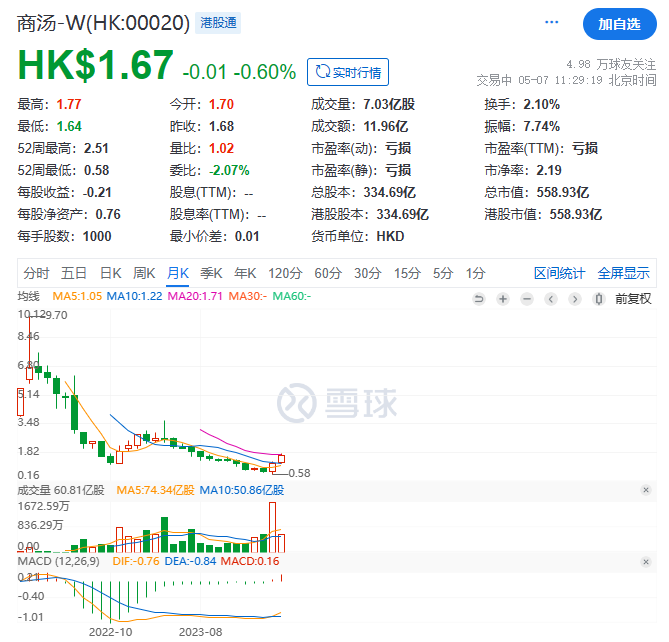Select the 年K chart tab
Image resolution: width=669 pixels, height=642 pixels.
pyautogui.click(x=245, y=273)
